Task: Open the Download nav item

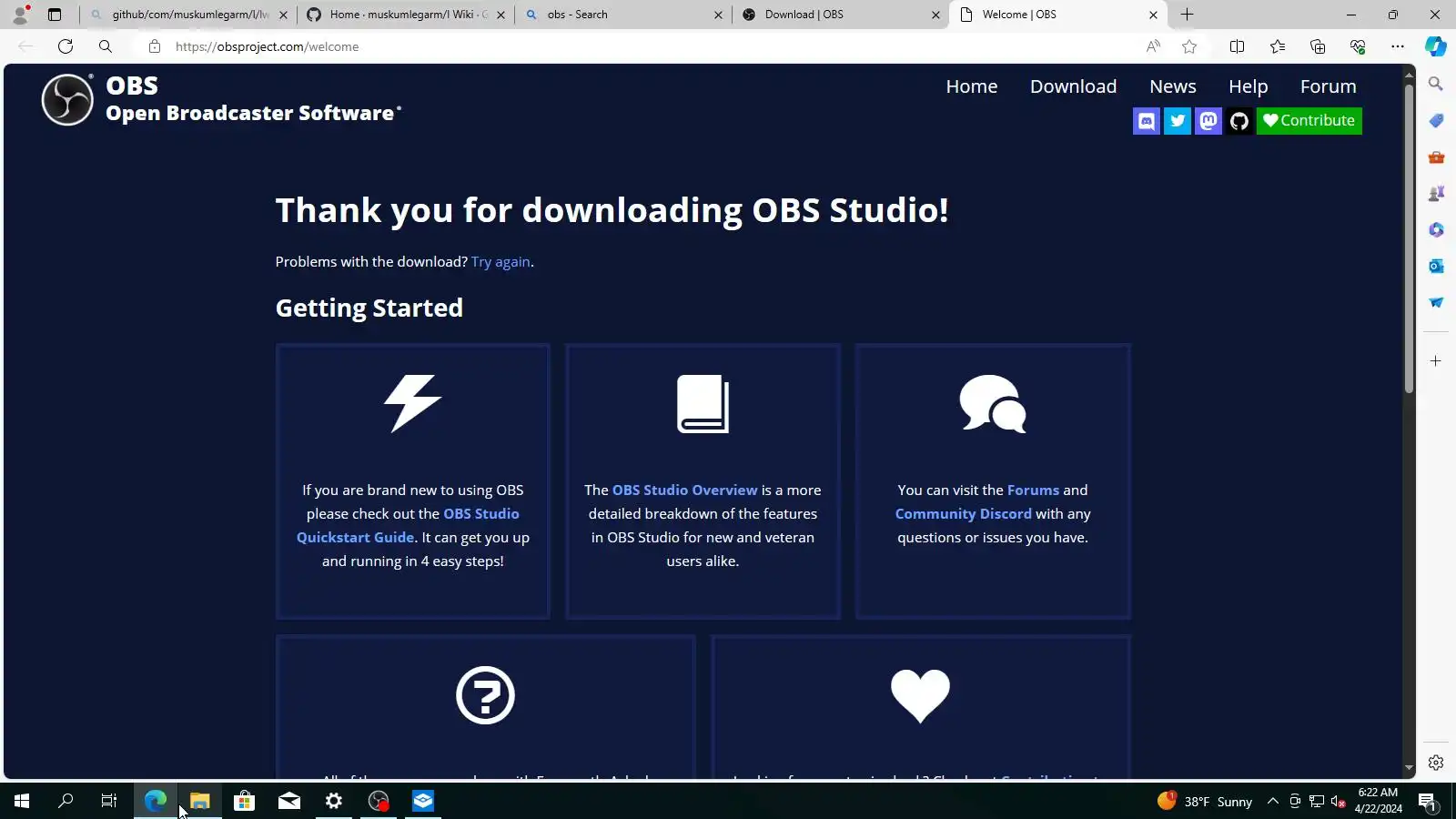Action: pos(1073,86)
